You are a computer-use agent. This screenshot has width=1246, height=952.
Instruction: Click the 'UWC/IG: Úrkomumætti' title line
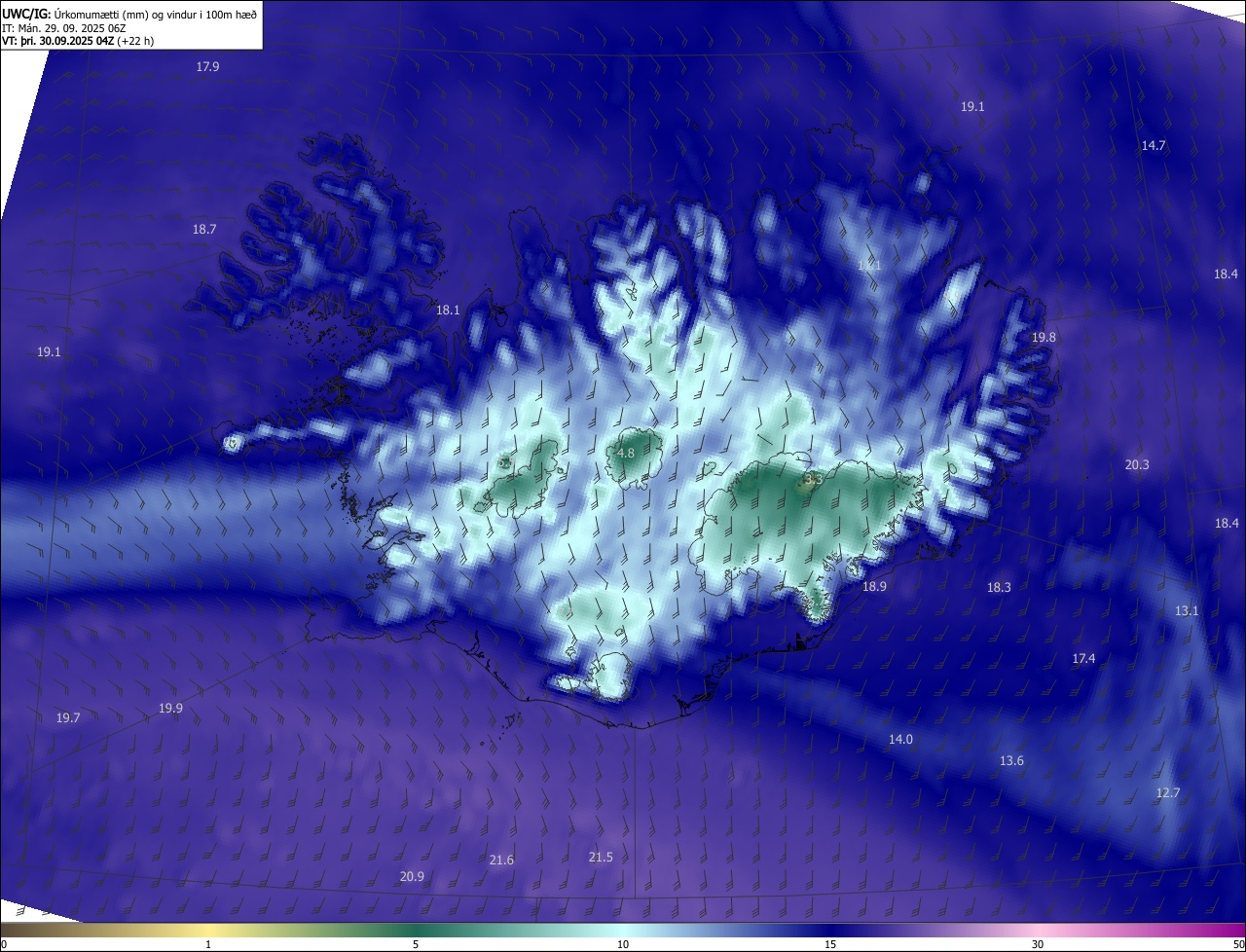tap(129, 14)
